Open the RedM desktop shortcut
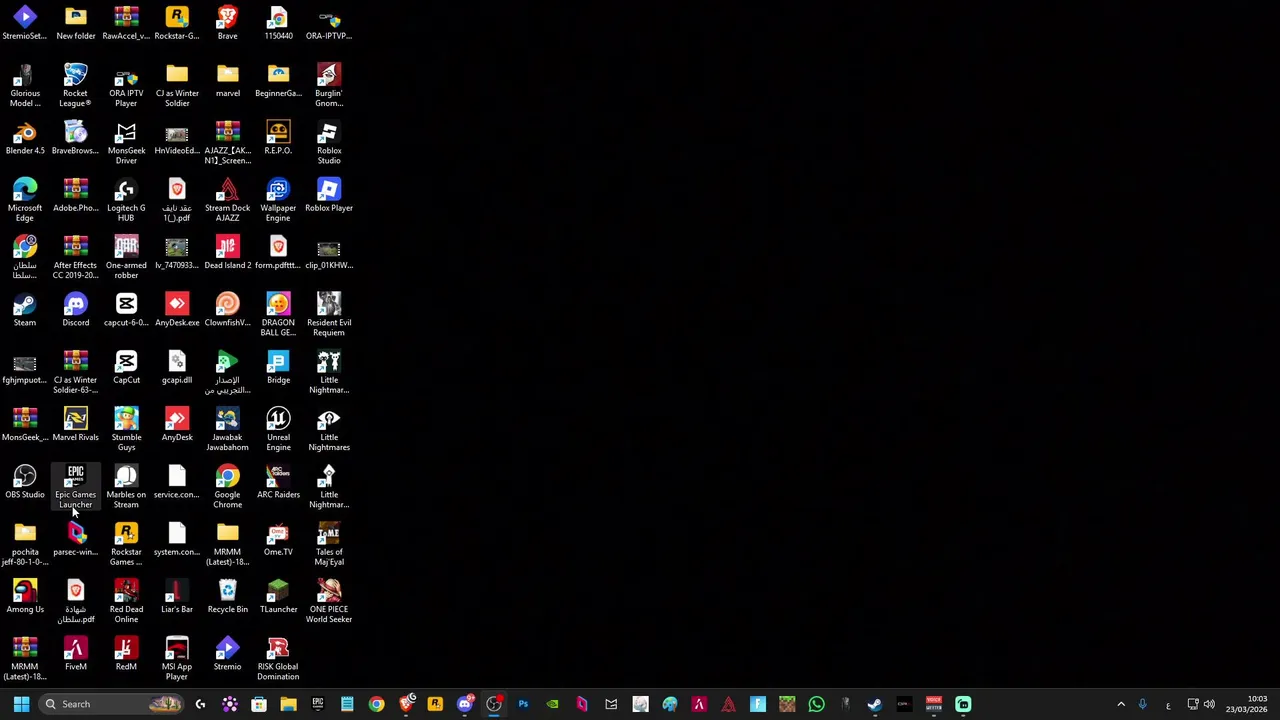The width and height of the screenshot is (1280, 720). click(126, 654)
